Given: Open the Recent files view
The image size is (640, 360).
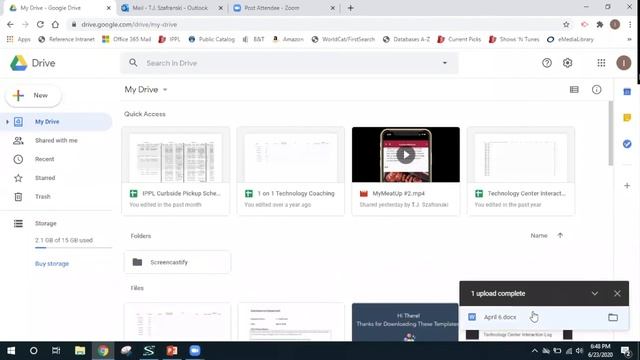Looking at the screenshot, I should [x=44, y=159].
